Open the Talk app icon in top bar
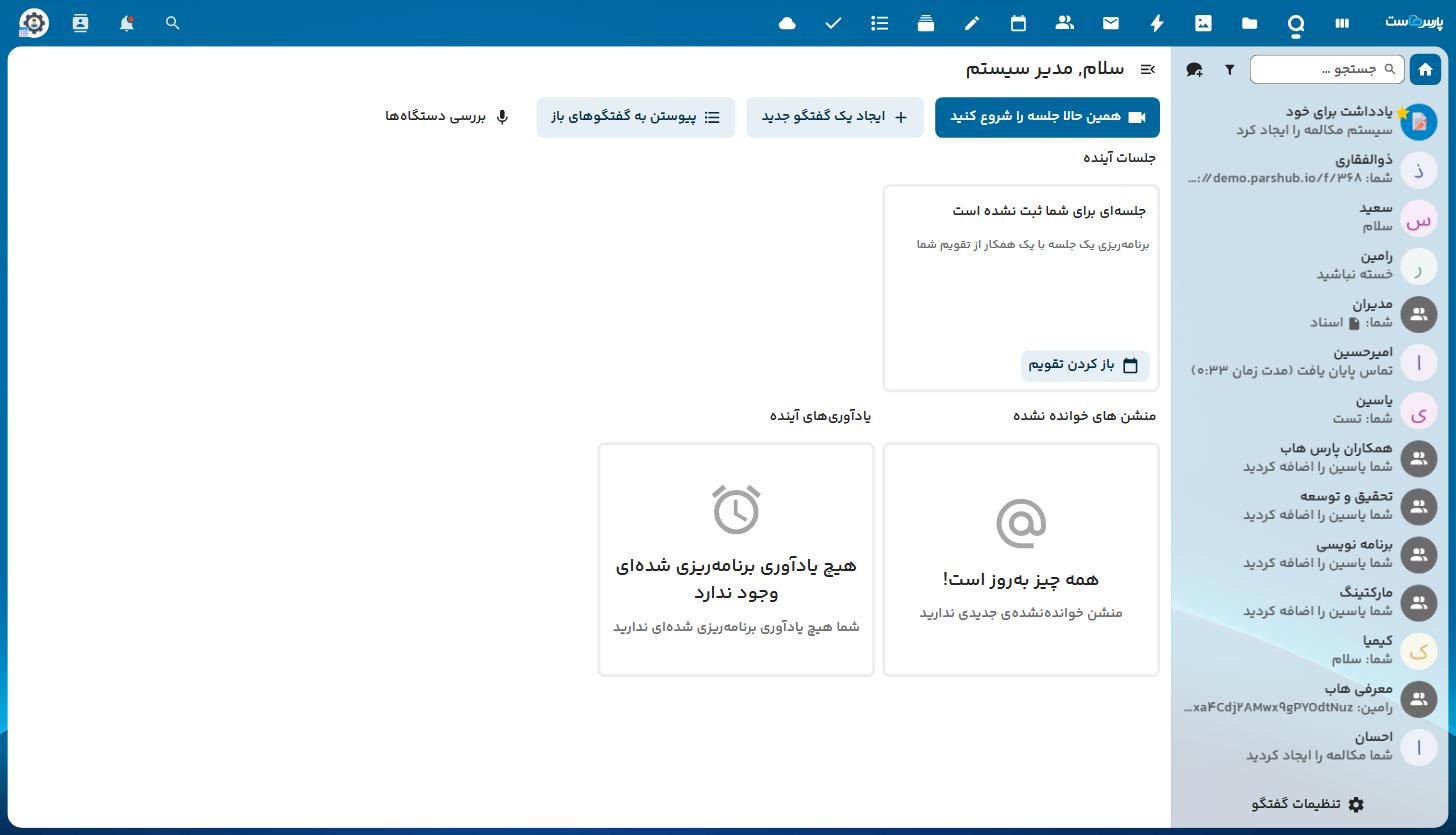1456x835 pixels. (1296, 23)
